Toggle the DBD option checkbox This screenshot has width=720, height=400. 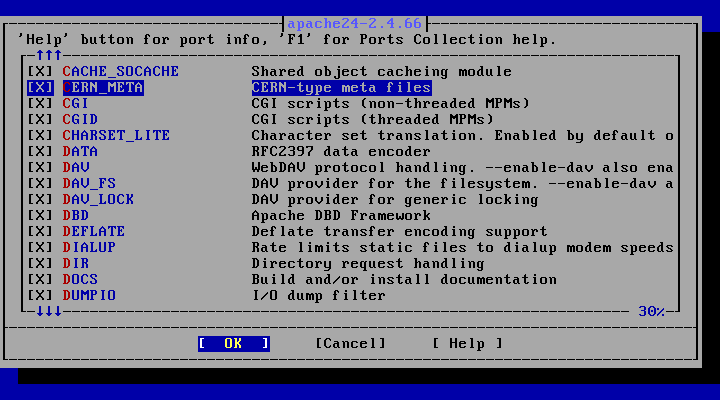coord(40,215)
